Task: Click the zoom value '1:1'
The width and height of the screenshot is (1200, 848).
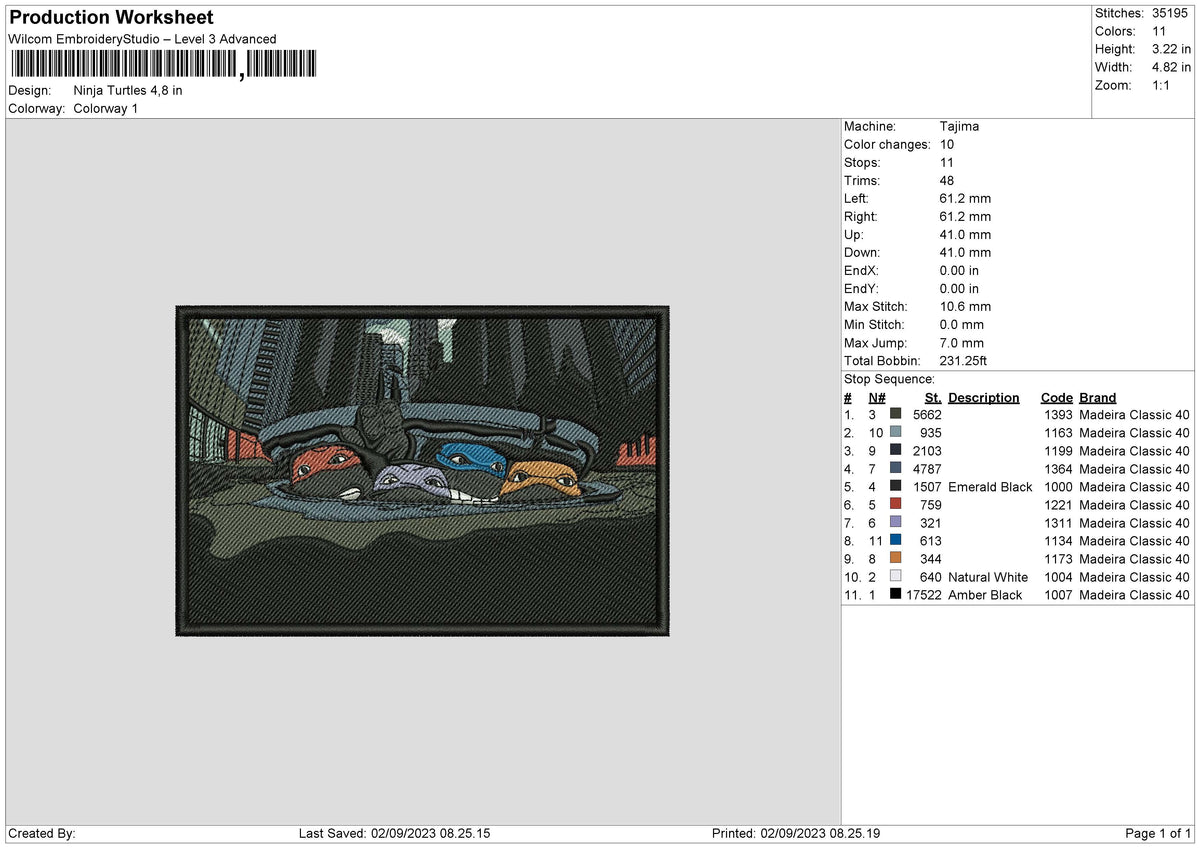Action: tap(1162, 85)
